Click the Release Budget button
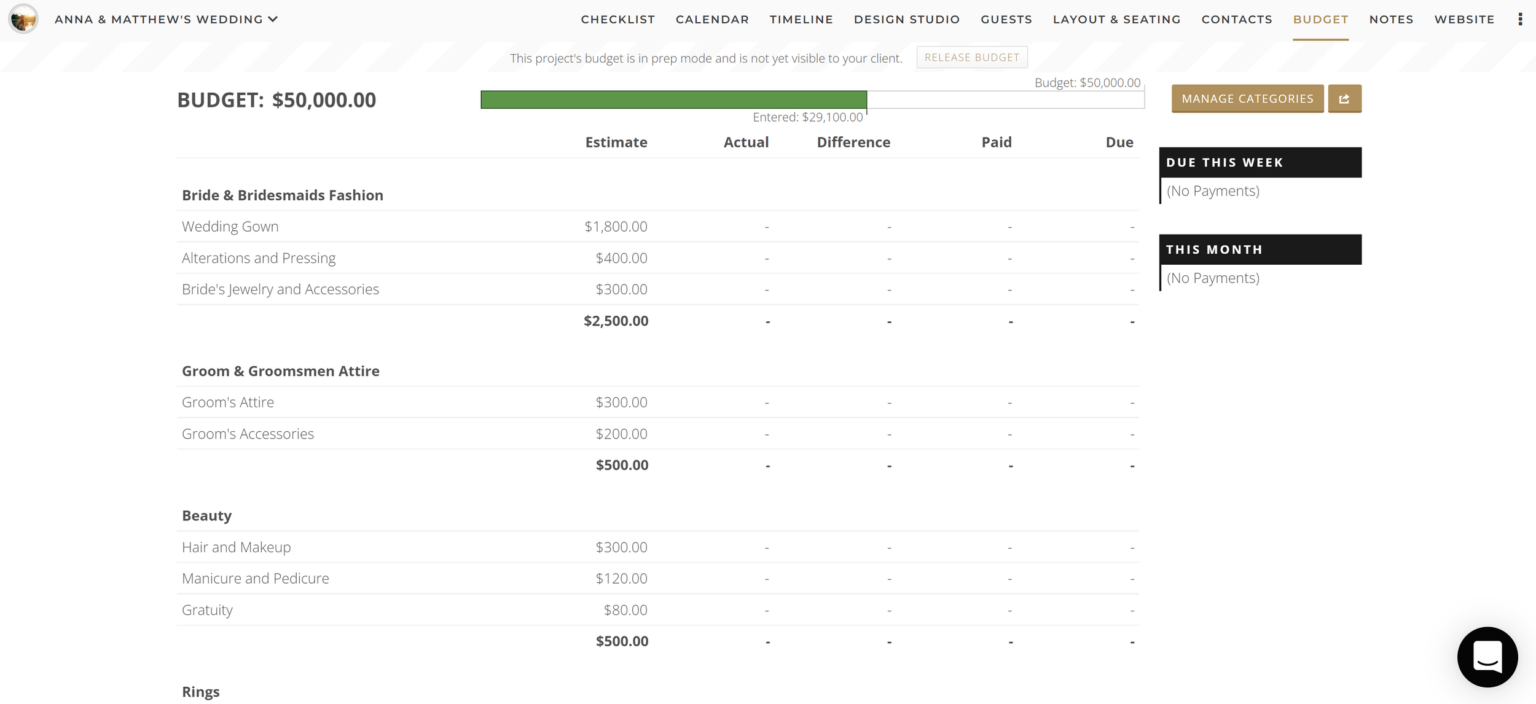1536x704 pixels. point(971,57)
